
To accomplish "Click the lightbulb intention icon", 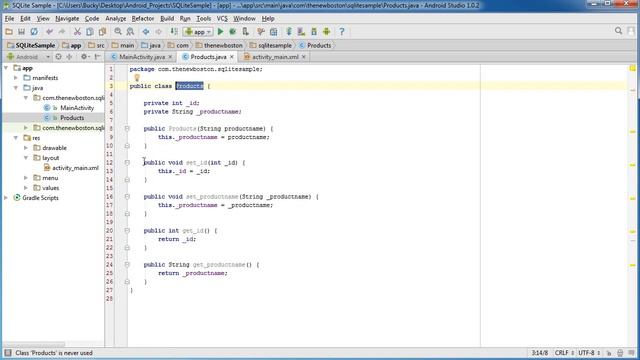I will [137, 78].
